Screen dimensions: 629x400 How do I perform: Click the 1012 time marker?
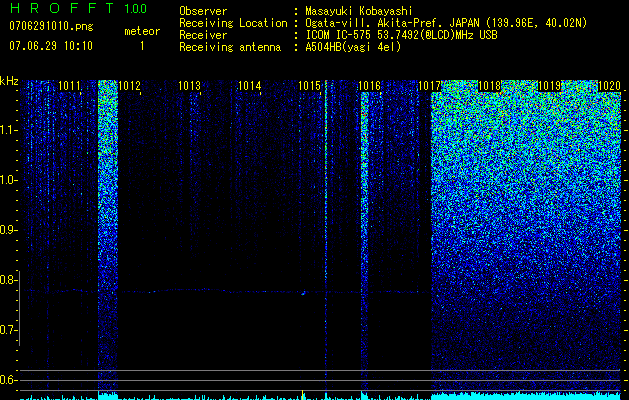tap(130, 86)
